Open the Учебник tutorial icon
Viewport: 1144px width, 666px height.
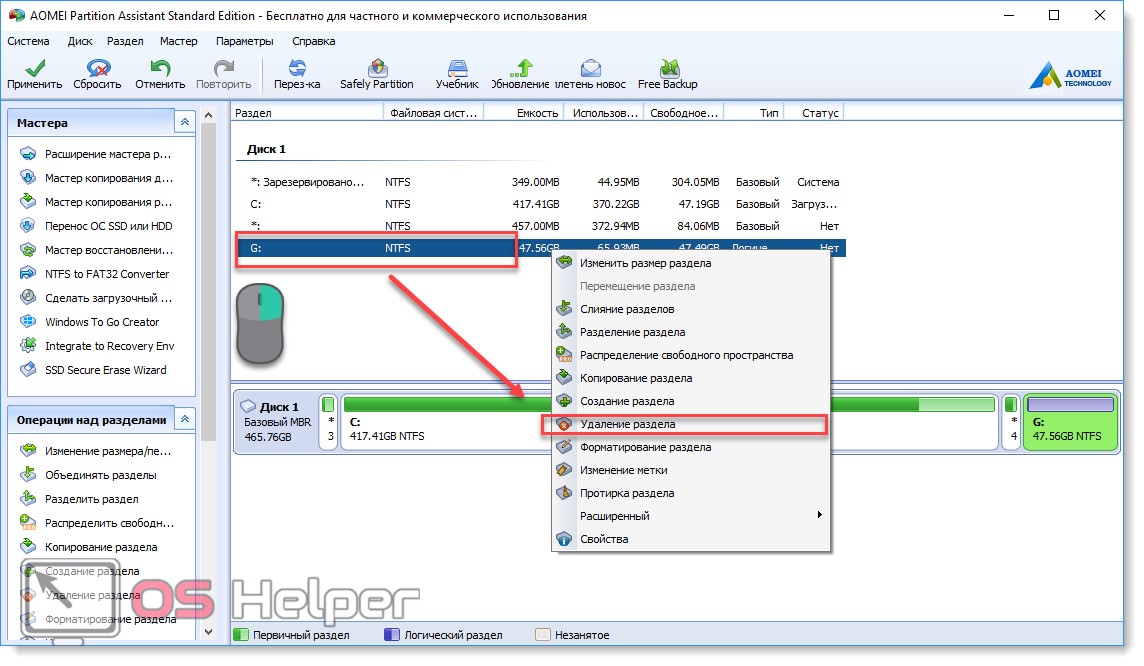click(457, 74)
